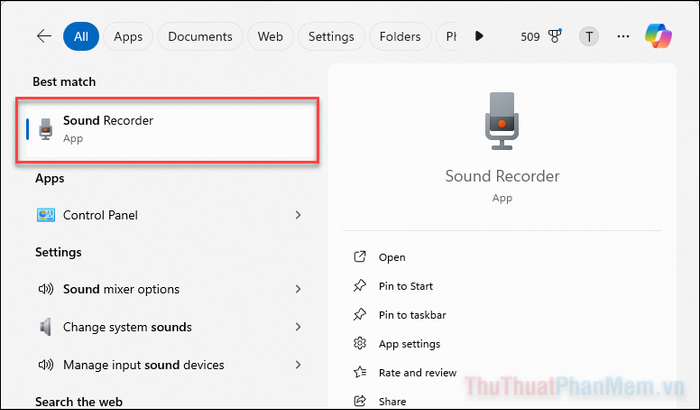Open the Sound Recorder best match result

(x=167, y=130)
